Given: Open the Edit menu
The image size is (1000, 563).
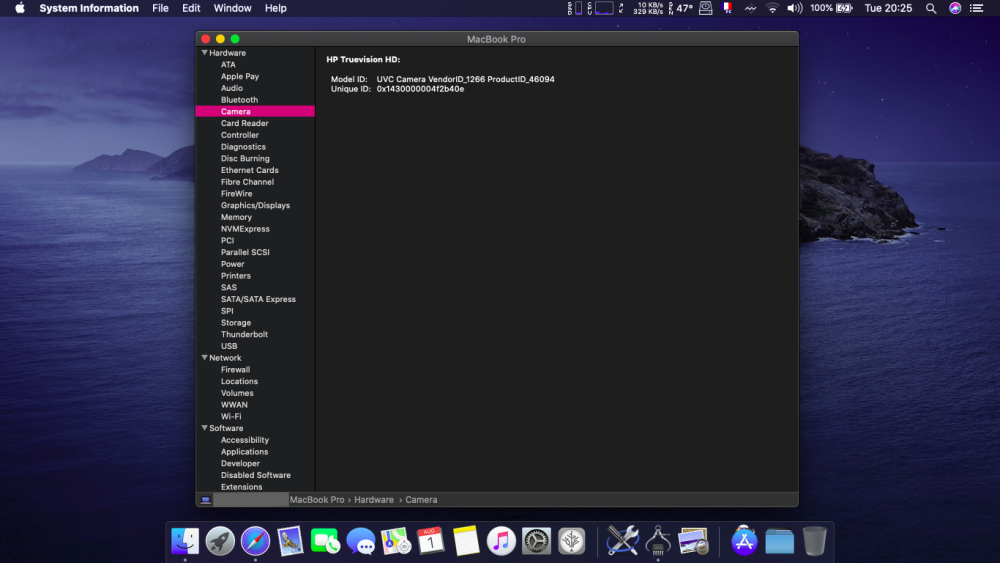Looking at the screenshot, I should pos(191,8).
